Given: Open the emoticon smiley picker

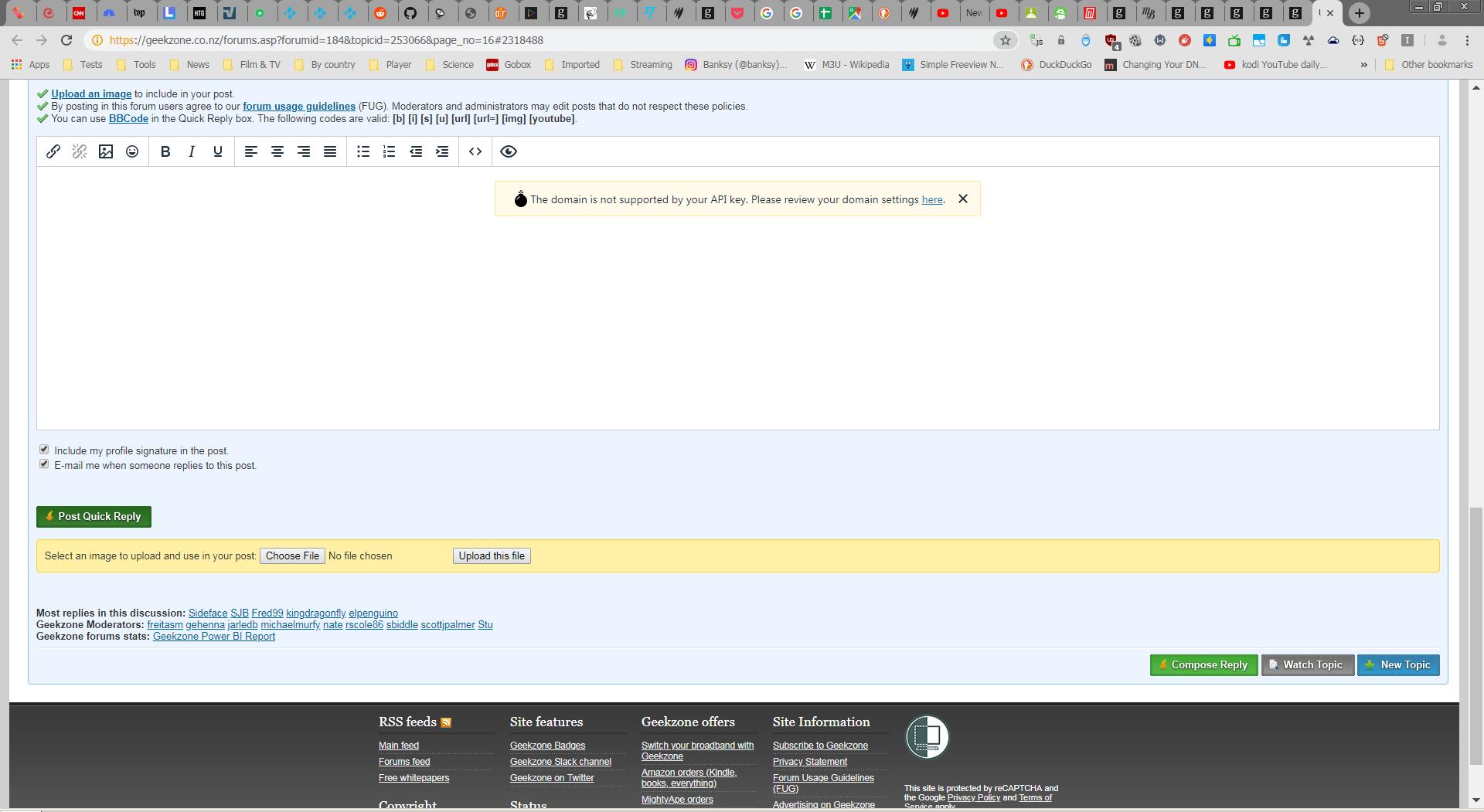Looking at the screenshot, I should pos(132,151).
